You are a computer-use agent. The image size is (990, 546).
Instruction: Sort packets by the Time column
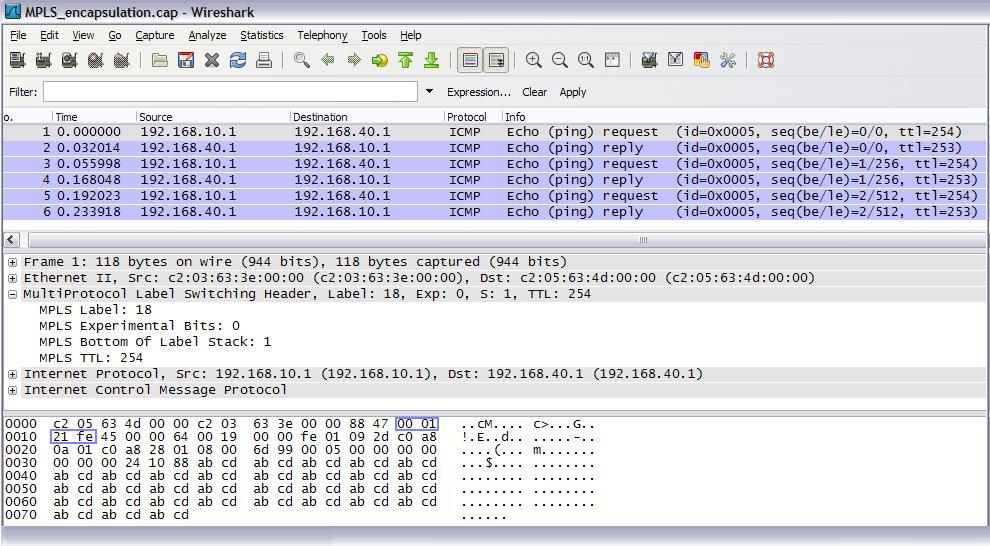coord(95,117)
